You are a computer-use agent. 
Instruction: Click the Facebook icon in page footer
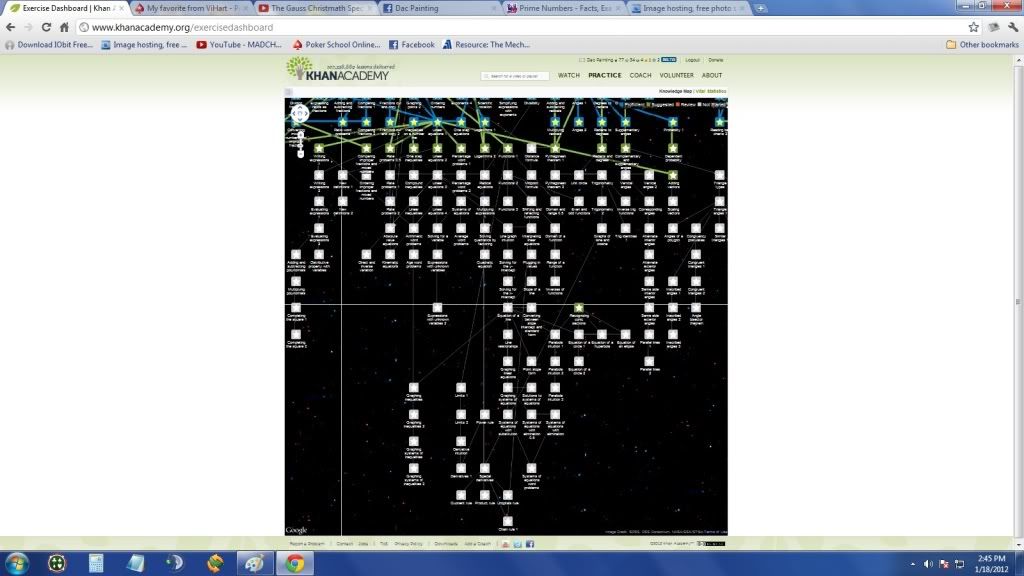[x=529, y=544]
